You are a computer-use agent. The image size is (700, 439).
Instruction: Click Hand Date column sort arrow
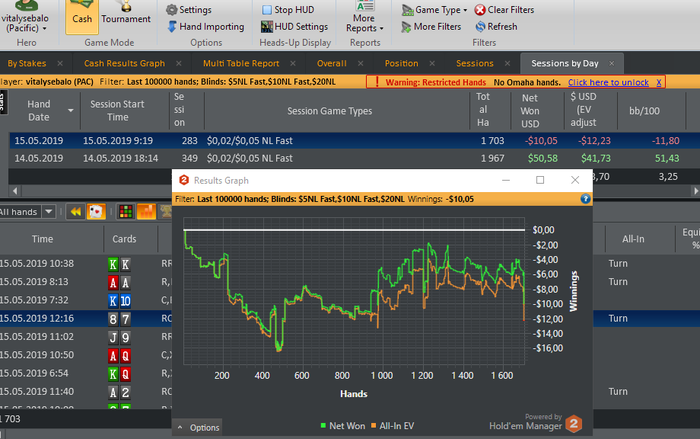[71, 110]
